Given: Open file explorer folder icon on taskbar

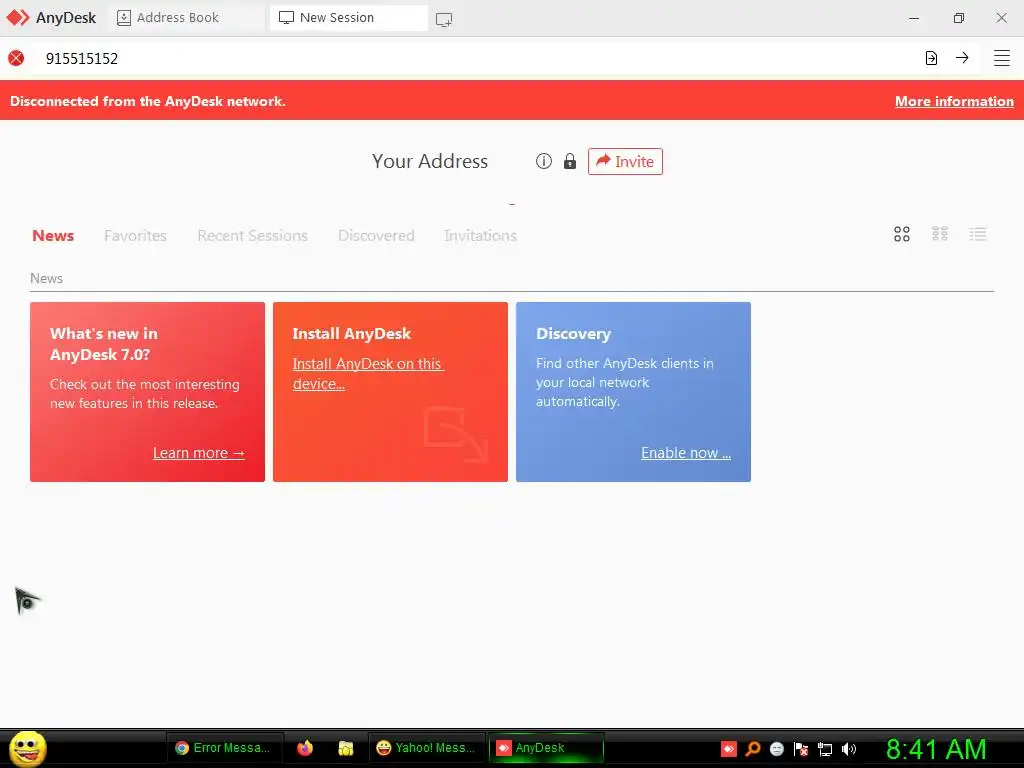Looking at the screenshot, I should click(345, 748).
